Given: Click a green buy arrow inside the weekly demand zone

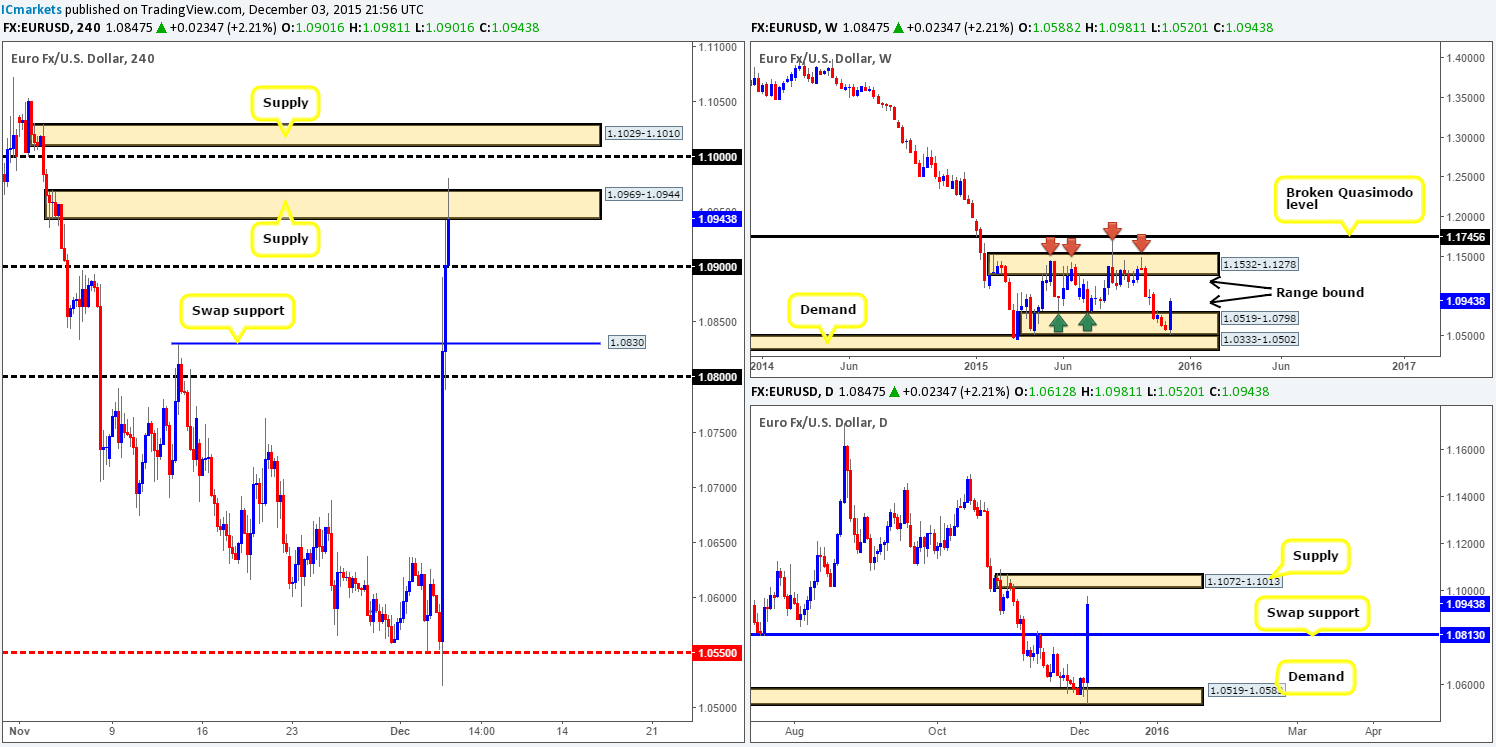Looking at the screenshot, I should (x=1058, y=322).
